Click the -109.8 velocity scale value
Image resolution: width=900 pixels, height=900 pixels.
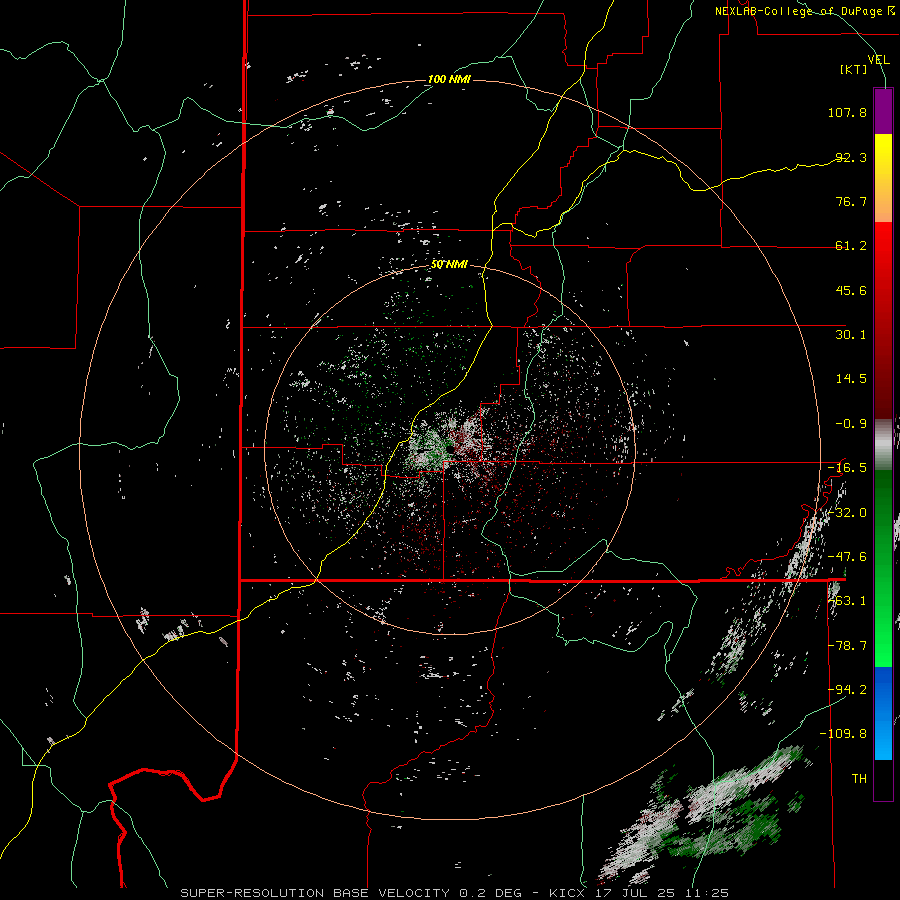click(x=844, y=734)
